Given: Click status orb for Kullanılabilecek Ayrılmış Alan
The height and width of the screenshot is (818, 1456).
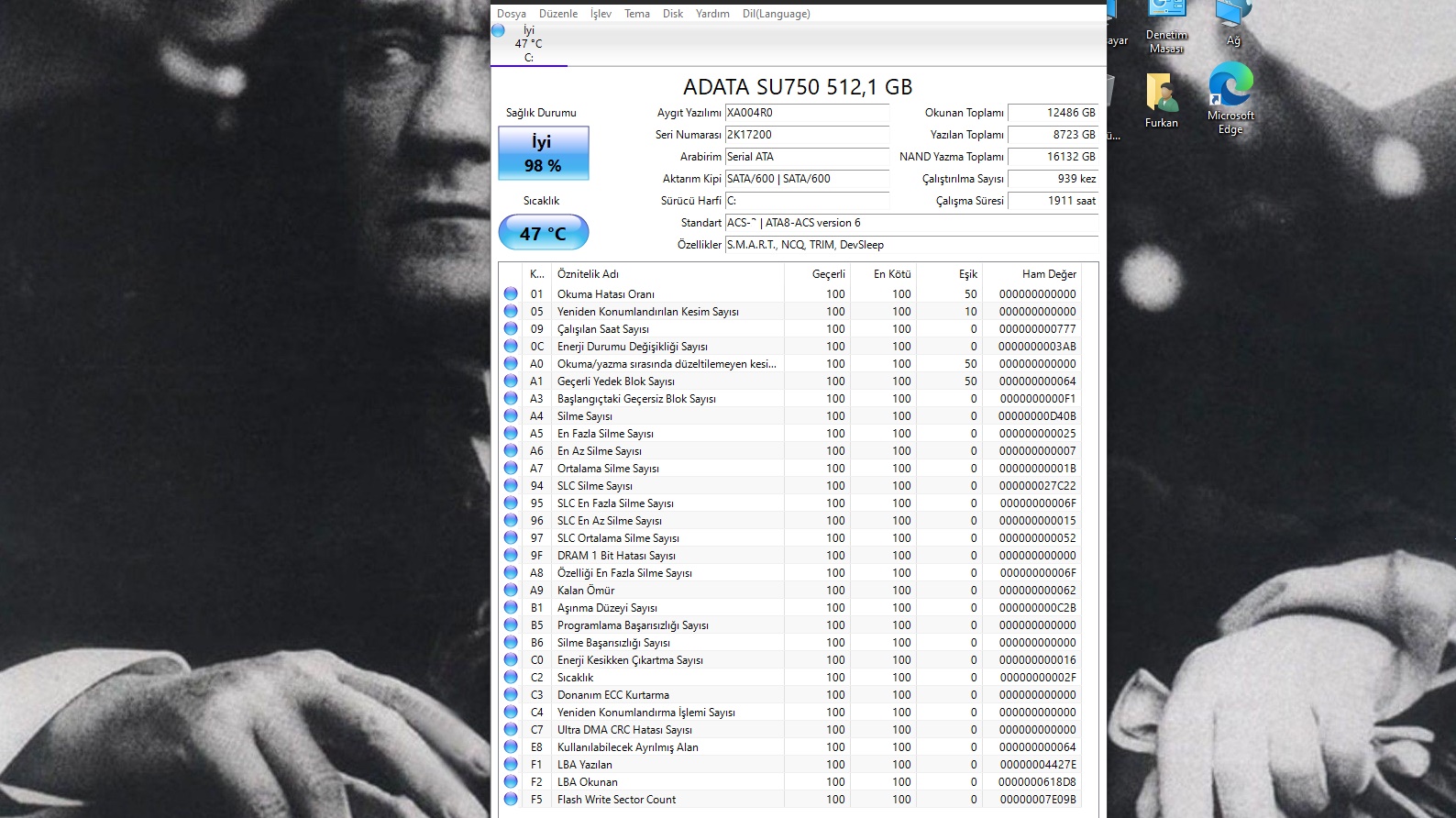Looking at the screenshot, I should coord(511,746).
